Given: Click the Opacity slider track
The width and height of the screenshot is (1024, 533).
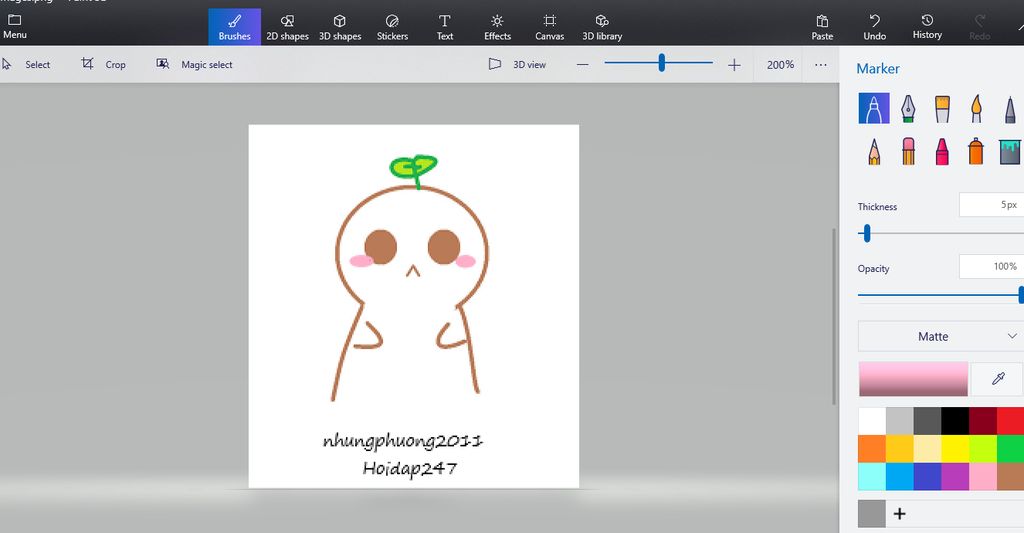Looking at the screenshot, I should click(x=938, y=295).
